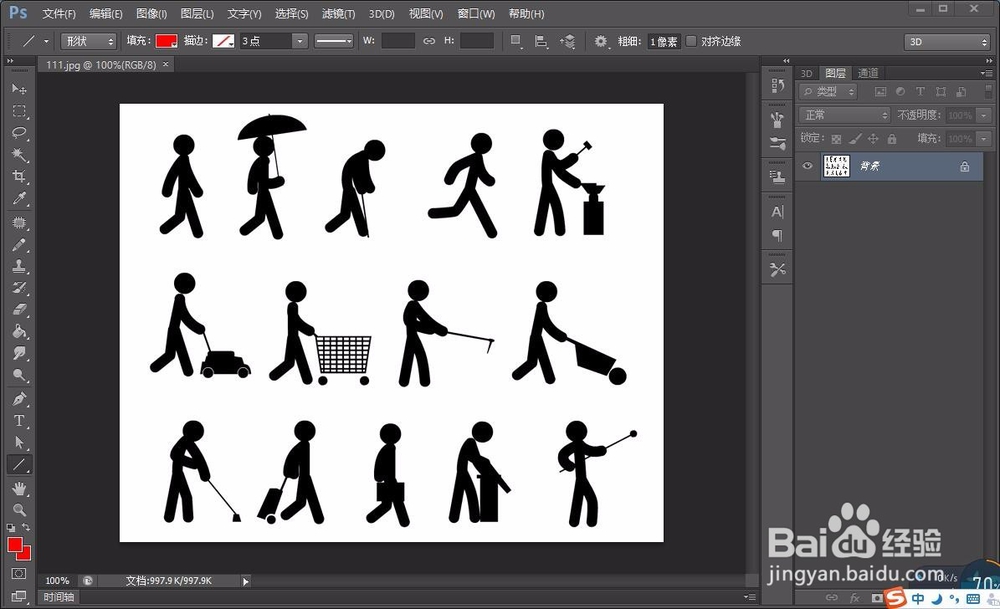The width and height of the screenshot is (1000, 609).
Task: Toggle lock transparent pixels
Action: point(836,138)
